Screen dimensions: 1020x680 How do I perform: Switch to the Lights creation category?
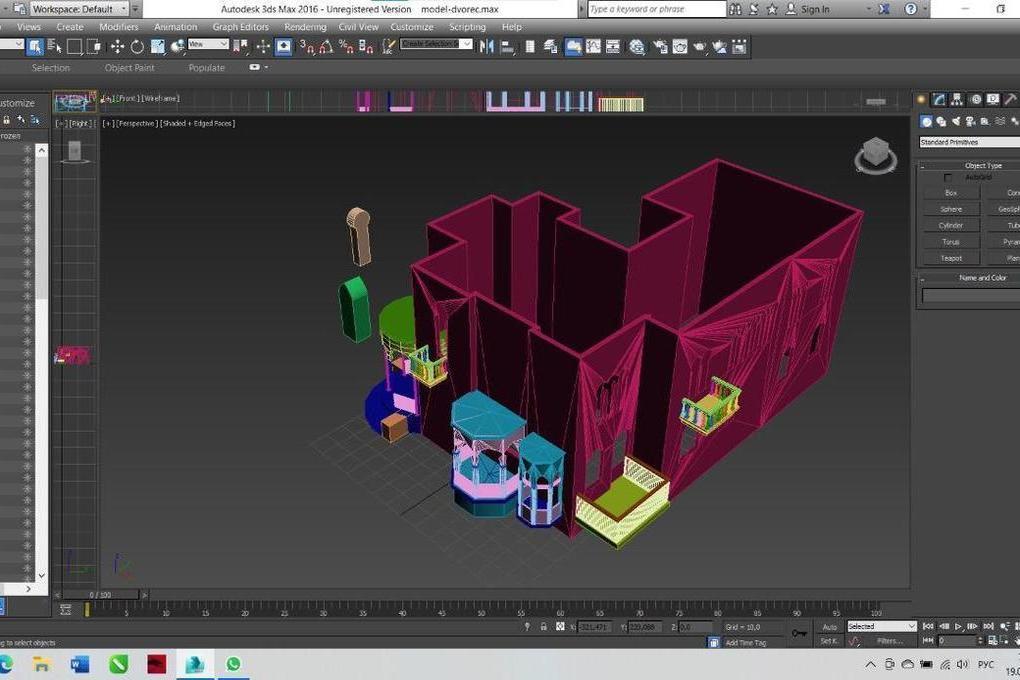(956, 121)
